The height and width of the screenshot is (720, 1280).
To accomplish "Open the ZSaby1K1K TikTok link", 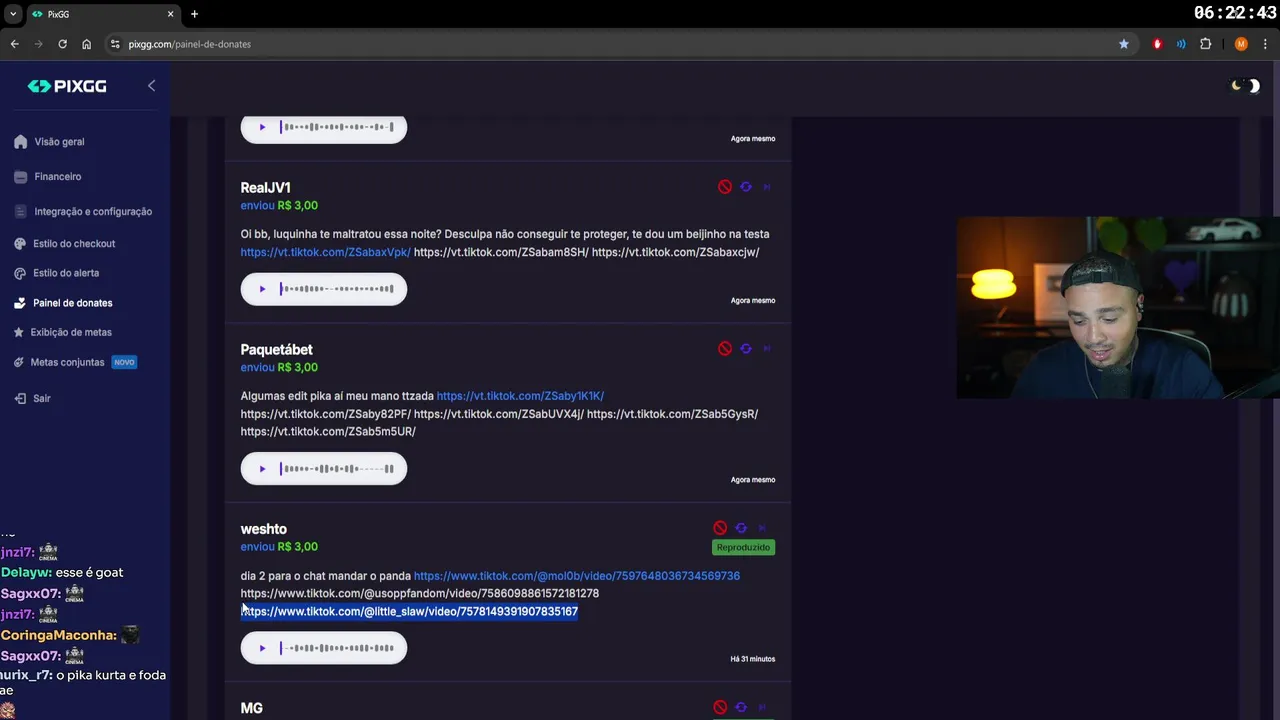I will coord(520,396).
